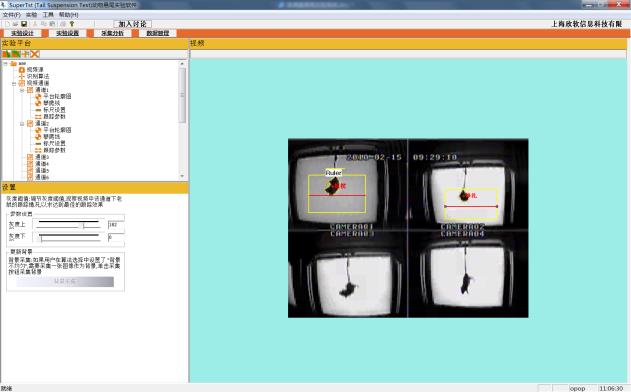The width and height of the screenshot is (631, 392).
Task: Click the save disk icon in toolbar
Action: [24, 24]
